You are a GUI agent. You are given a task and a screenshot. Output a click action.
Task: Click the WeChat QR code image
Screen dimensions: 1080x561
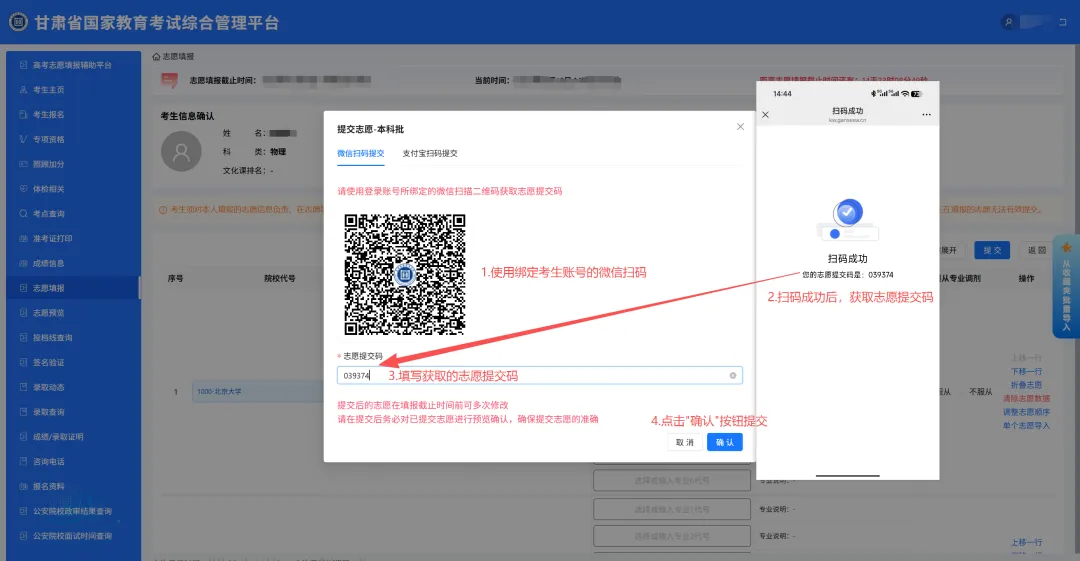point(405,274)
